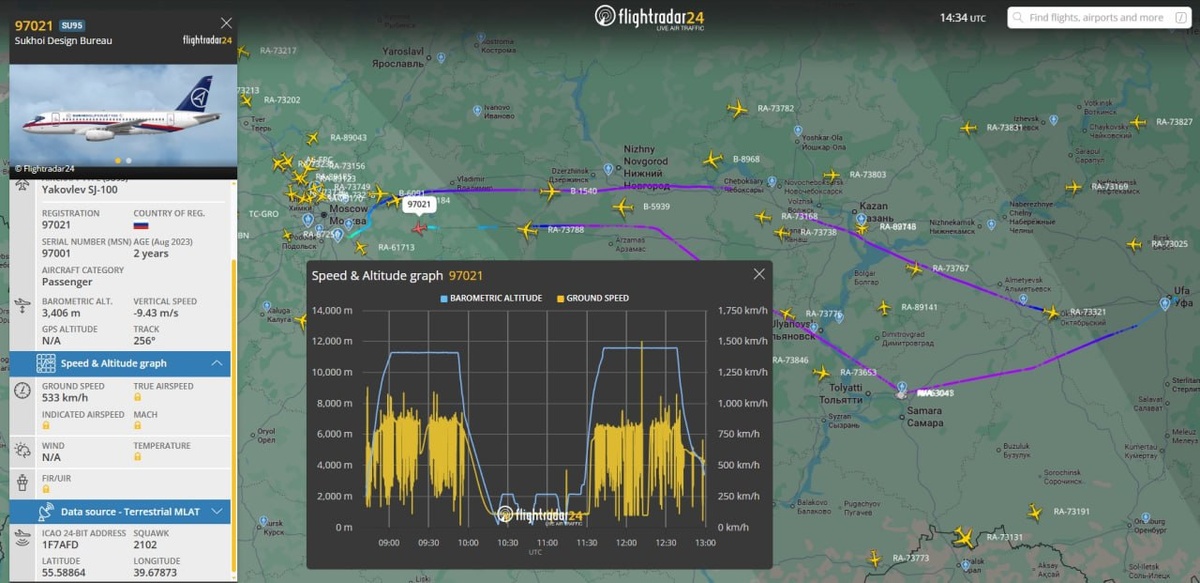
Task: Click the Speed & Altitude graph chart icon
Action: coord(46,364)
